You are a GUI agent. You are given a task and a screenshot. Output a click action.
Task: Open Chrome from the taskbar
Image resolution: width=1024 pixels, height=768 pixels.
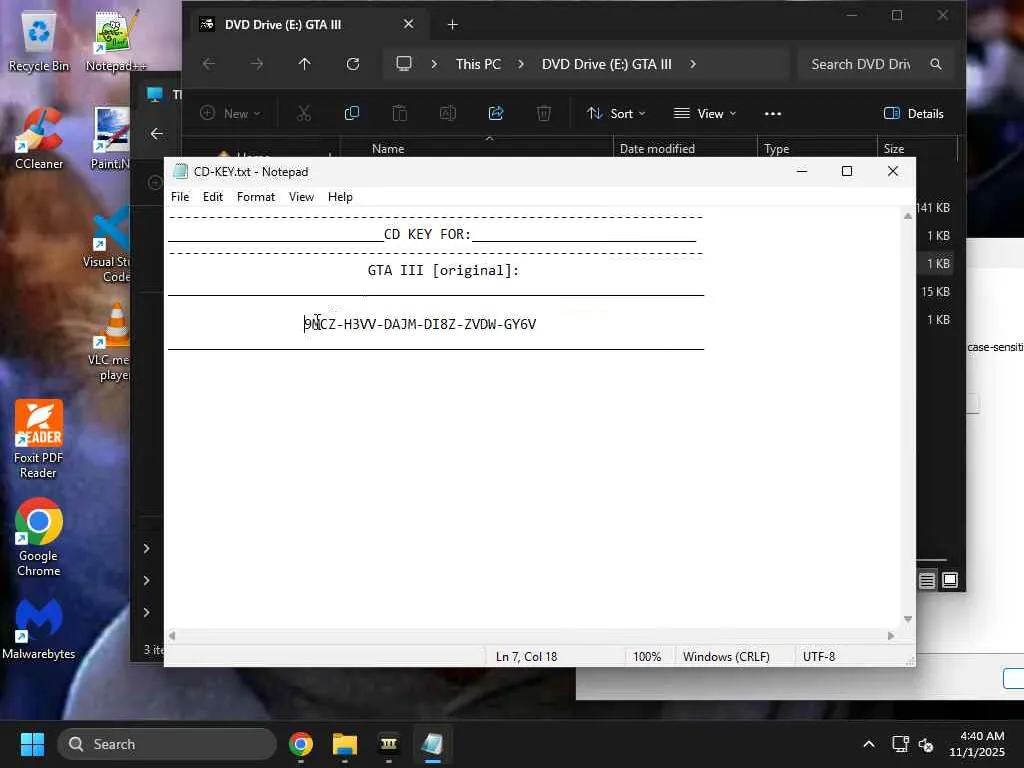click(x=301, y=744)
